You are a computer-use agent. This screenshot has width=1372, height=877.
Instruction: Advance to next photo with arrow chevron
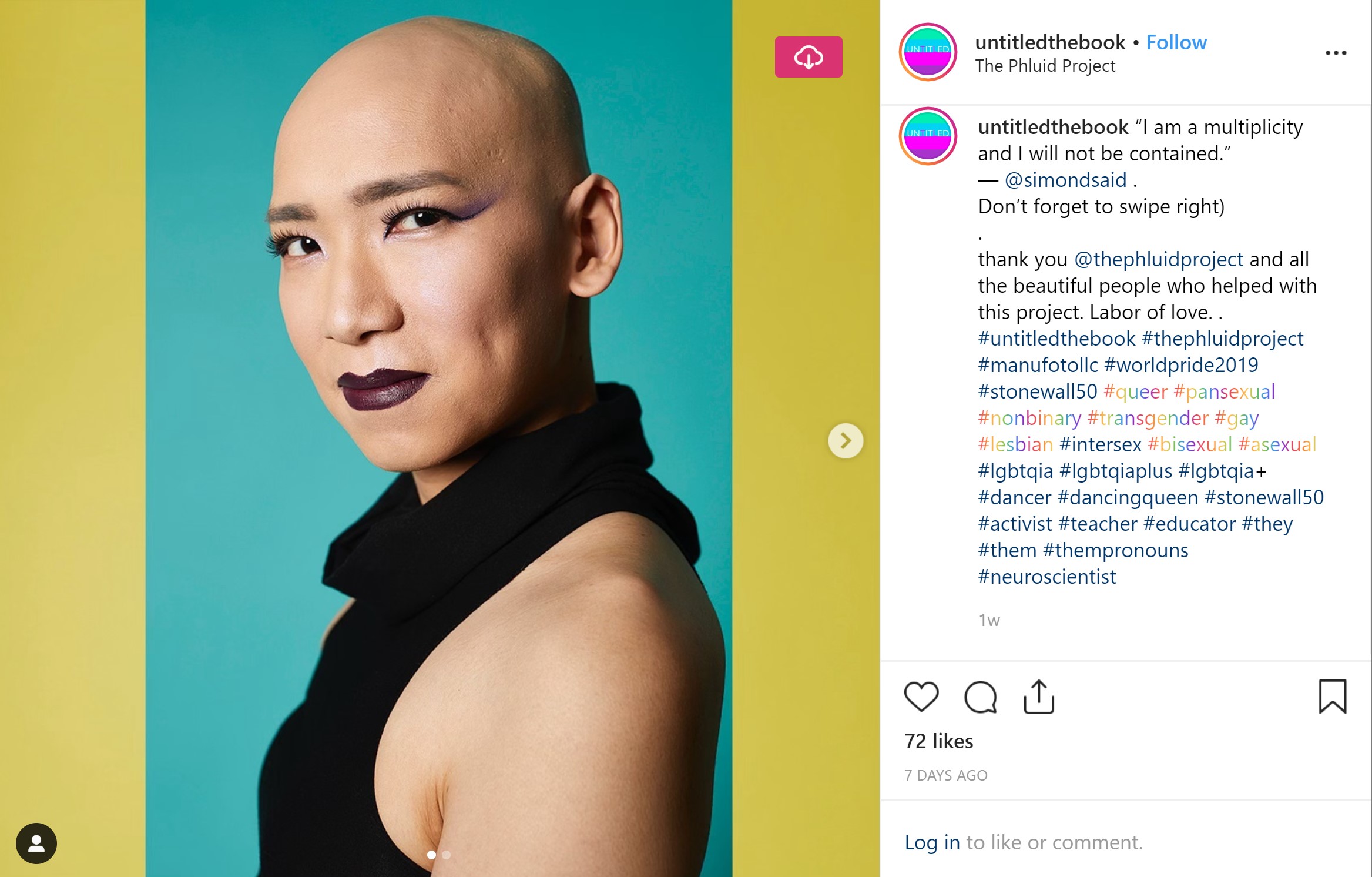tap(845, 441)
